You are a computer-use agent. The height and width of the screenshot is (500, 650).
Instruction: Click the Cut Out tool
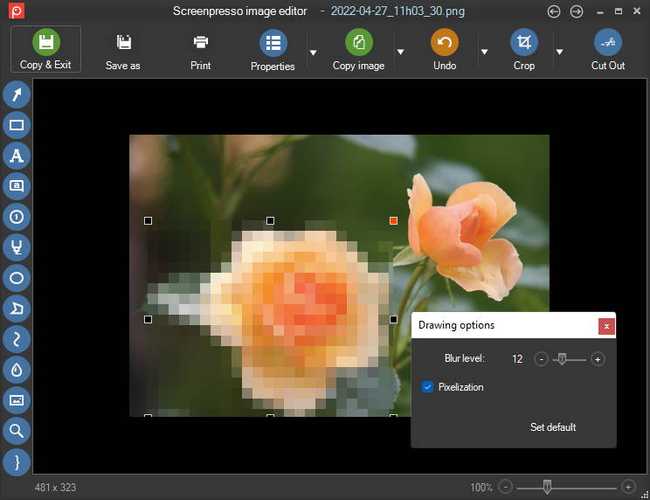point(607,50)
